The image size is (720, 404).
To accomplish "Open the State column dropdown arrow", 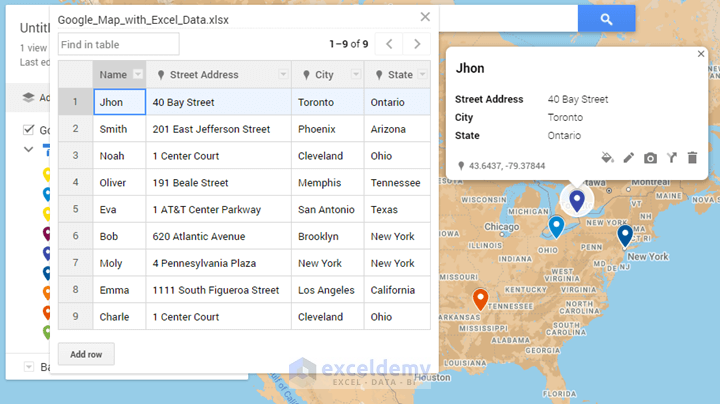I will tap(423, 74).
